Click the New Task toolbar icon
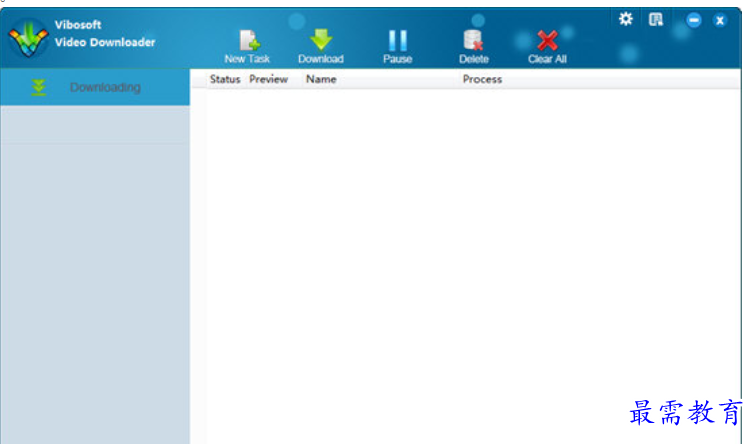This screenshot has height=444, width=751. point(248,46)
